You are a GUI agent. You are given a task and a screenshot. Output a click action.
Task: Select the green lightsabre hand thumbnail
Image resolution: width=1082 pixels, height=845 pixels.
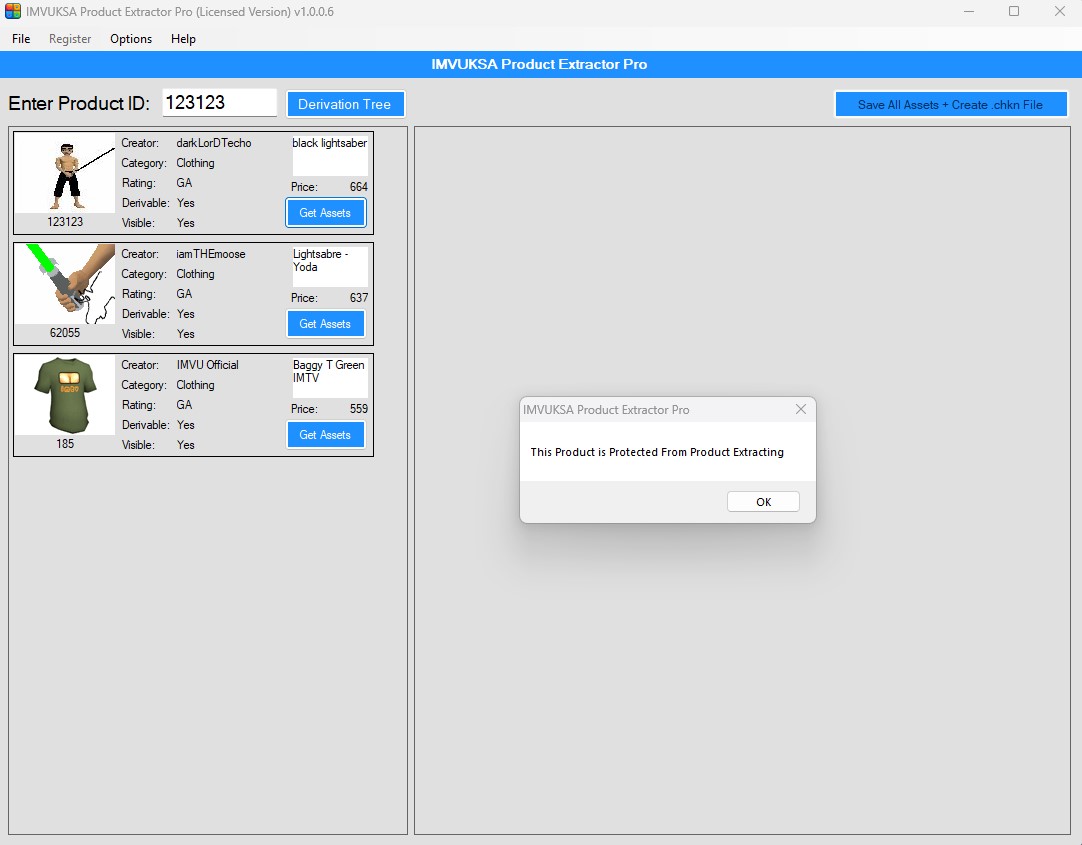[x=66, y=284]
